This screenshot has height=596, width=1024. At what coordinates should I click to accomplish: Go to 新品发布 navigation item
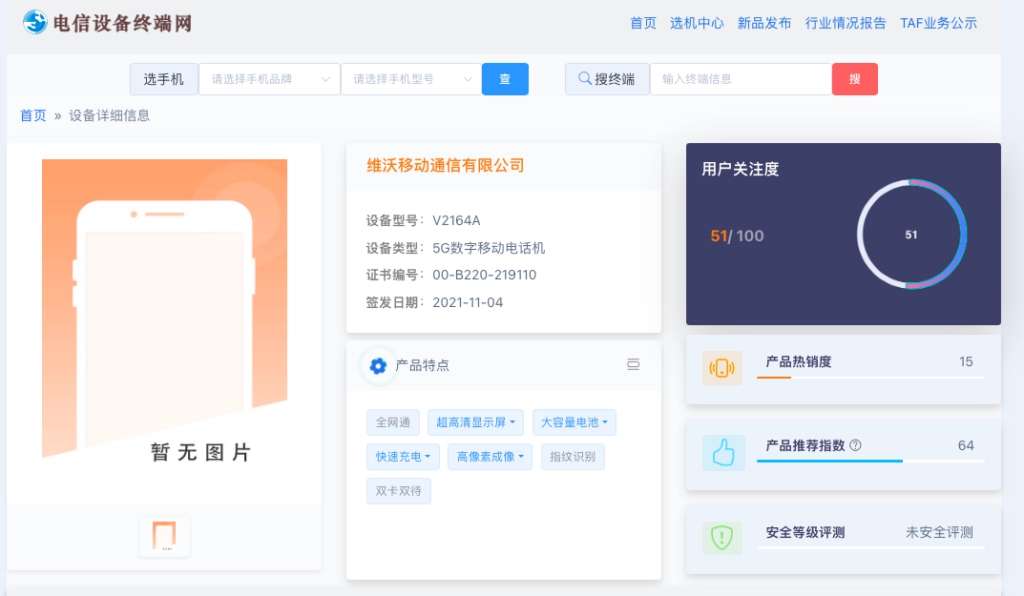(x=764, y=24)
